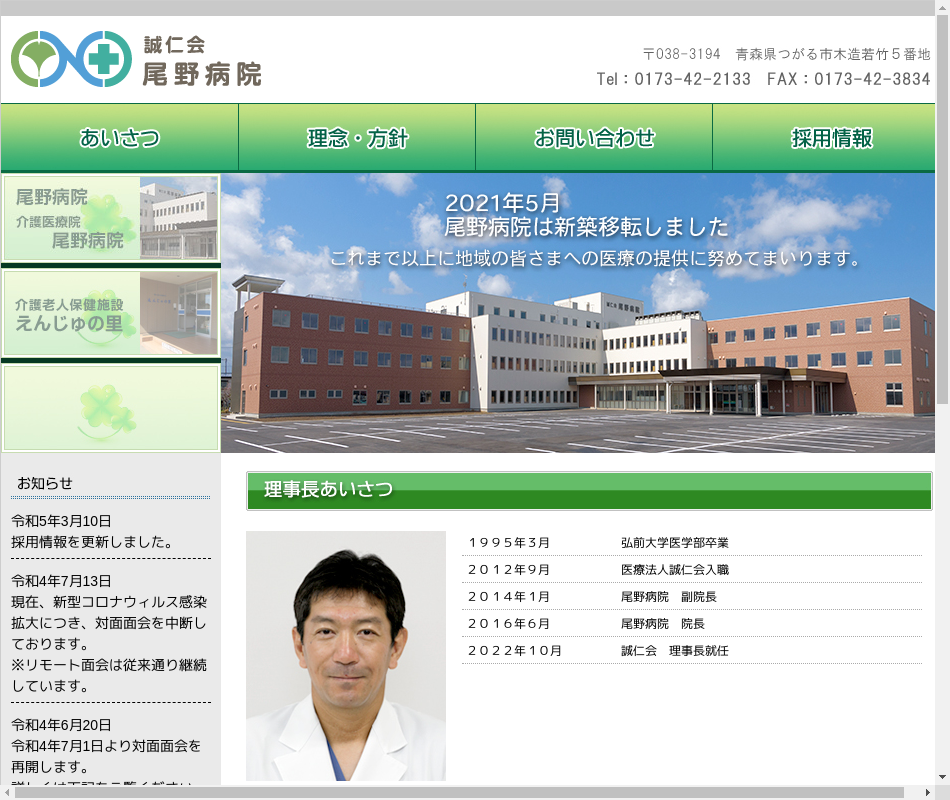This screenshot has width=950, height=800.
Task: Open the あいさつ menu item
Action: pos(120,138)
